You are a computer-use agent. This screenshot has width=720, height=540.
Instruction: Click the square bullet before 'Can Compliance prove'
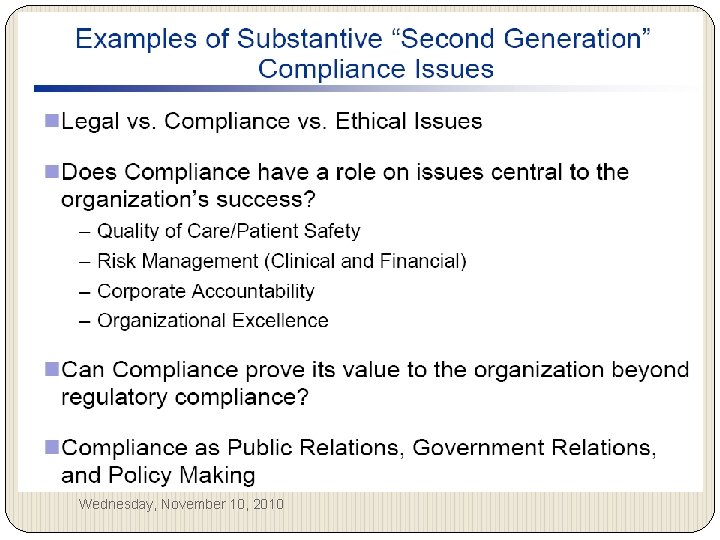point(52,369)
